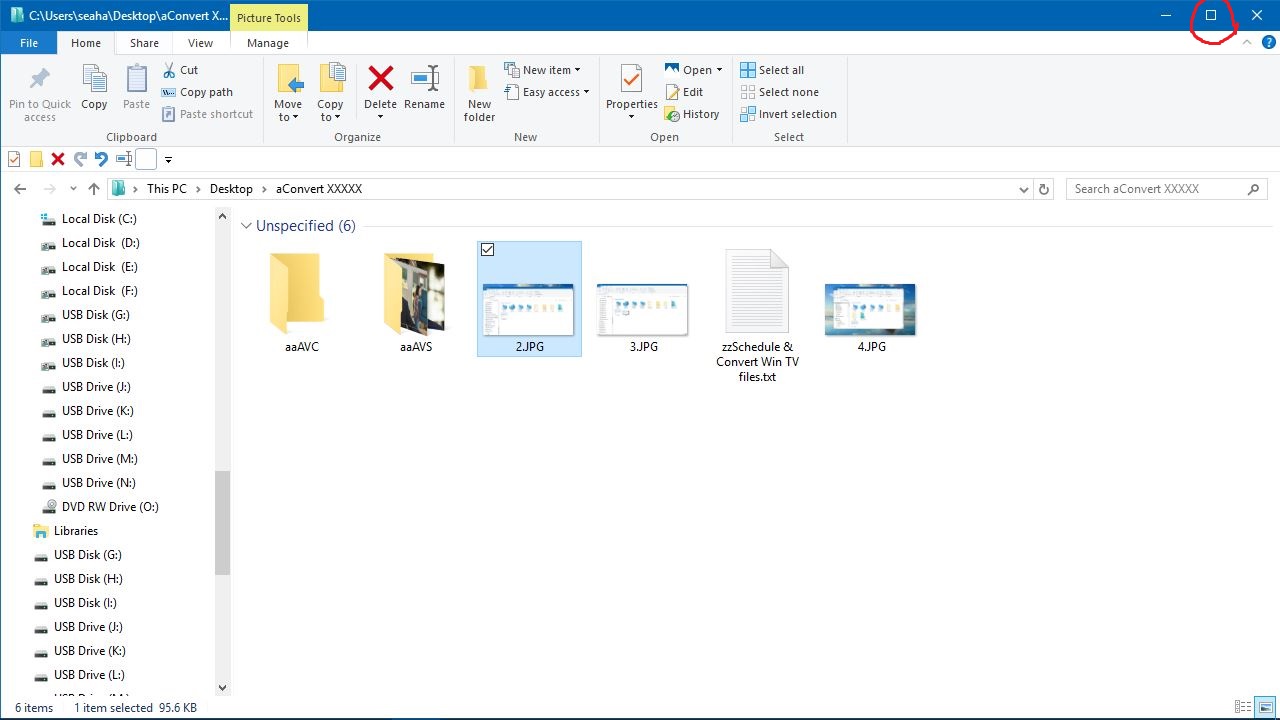Minimize the ribbon with the chevron
Viewport: 1280px width, 720px height.
pos(1247,43)
